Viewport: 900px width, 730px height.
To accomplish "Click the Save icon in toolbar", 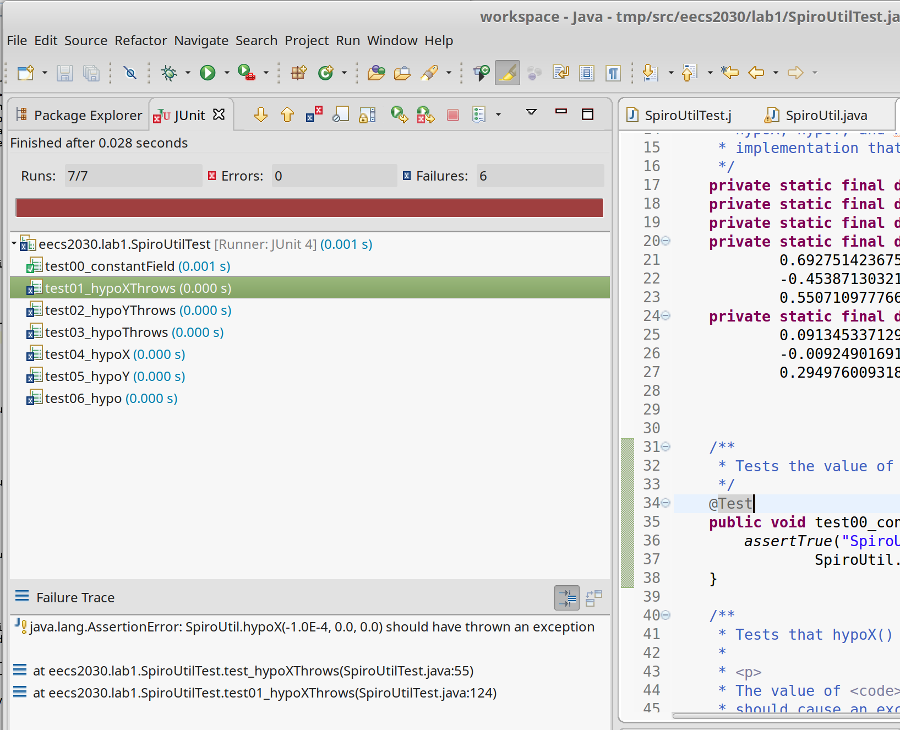I will click(64, 73).
